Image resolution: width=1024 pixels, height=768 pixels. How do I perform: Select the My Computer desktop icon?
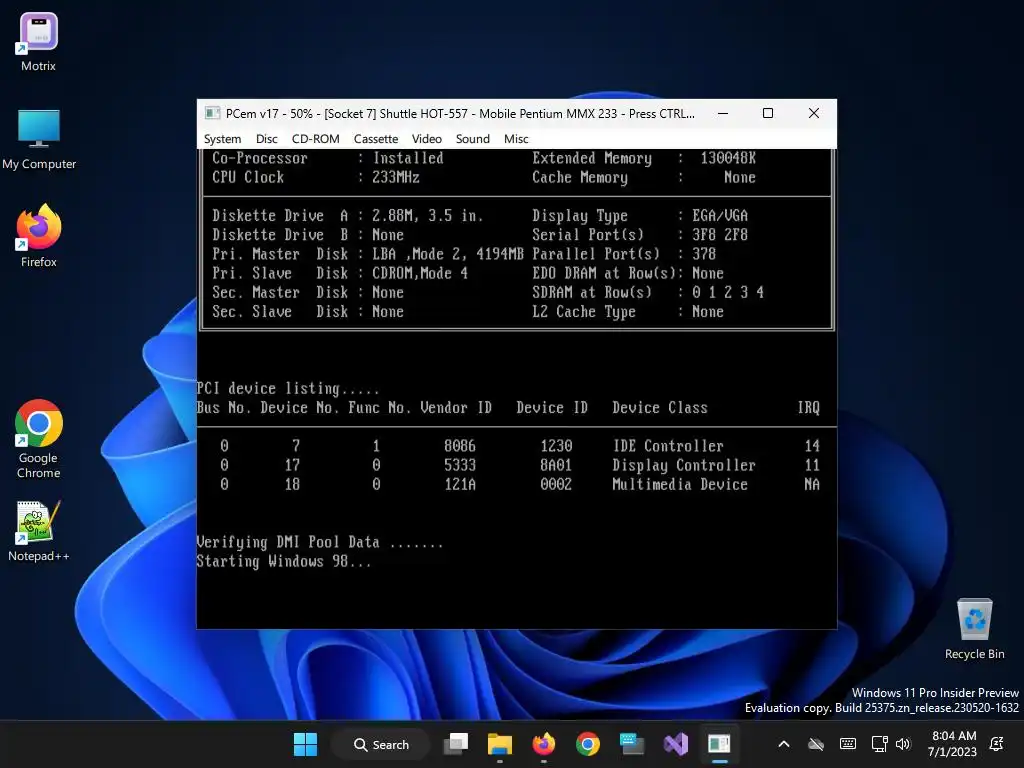39,139
